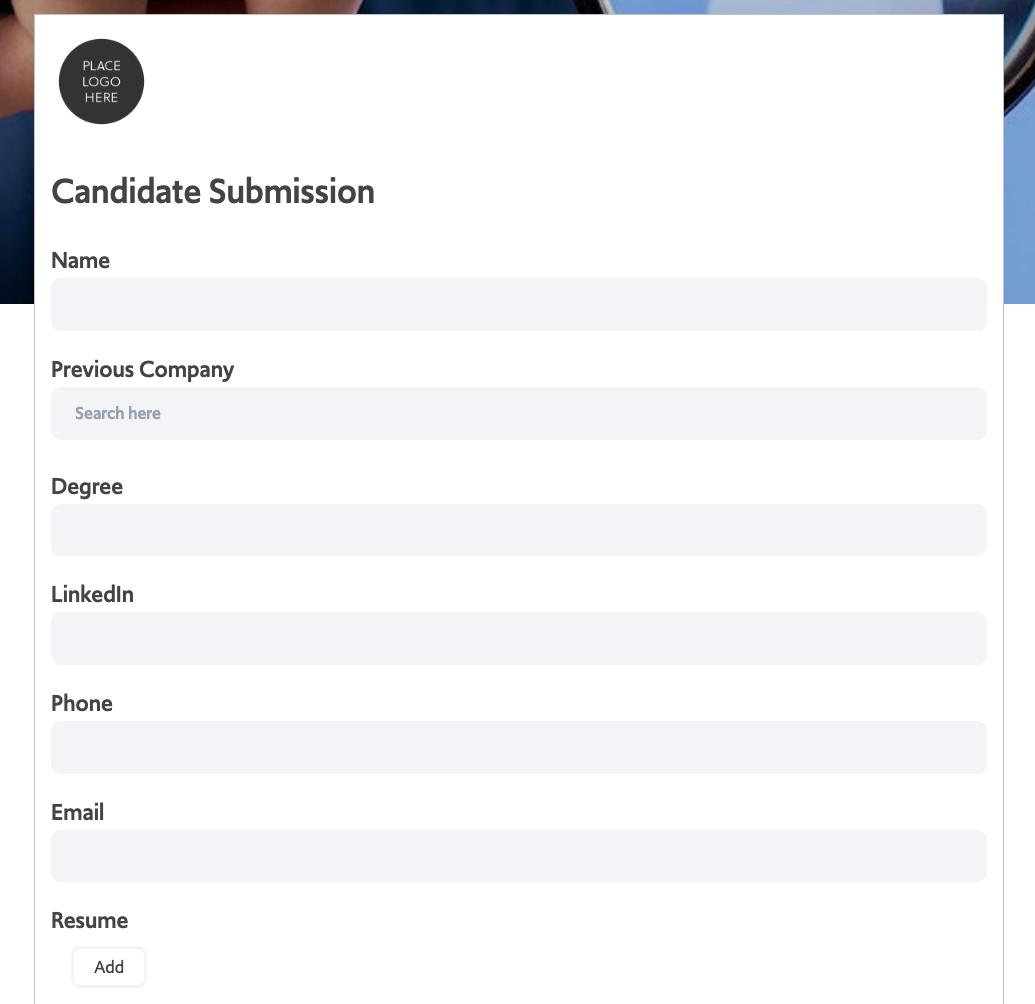Click the 'Search here' placeholder text
This screenshot has height=1004, width=1035.
tap(117, 413)
